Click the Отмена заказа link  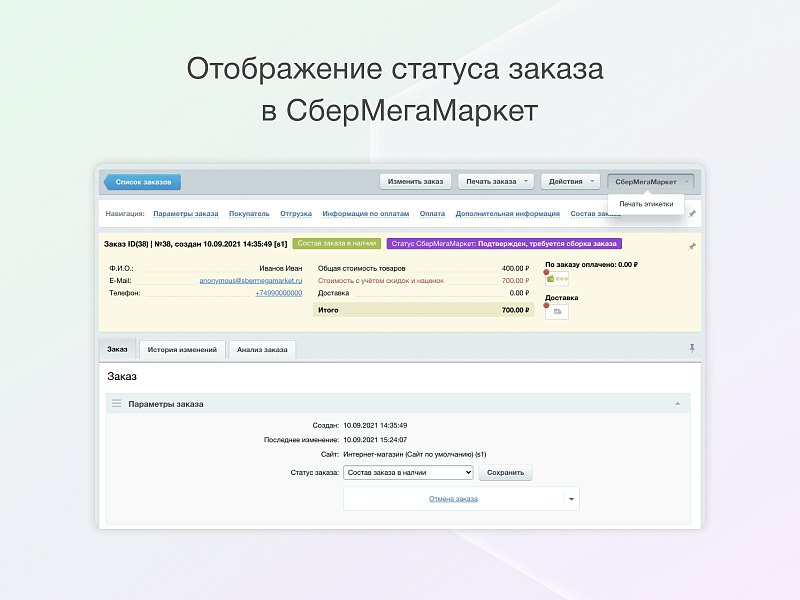click(x=453, y=499)
